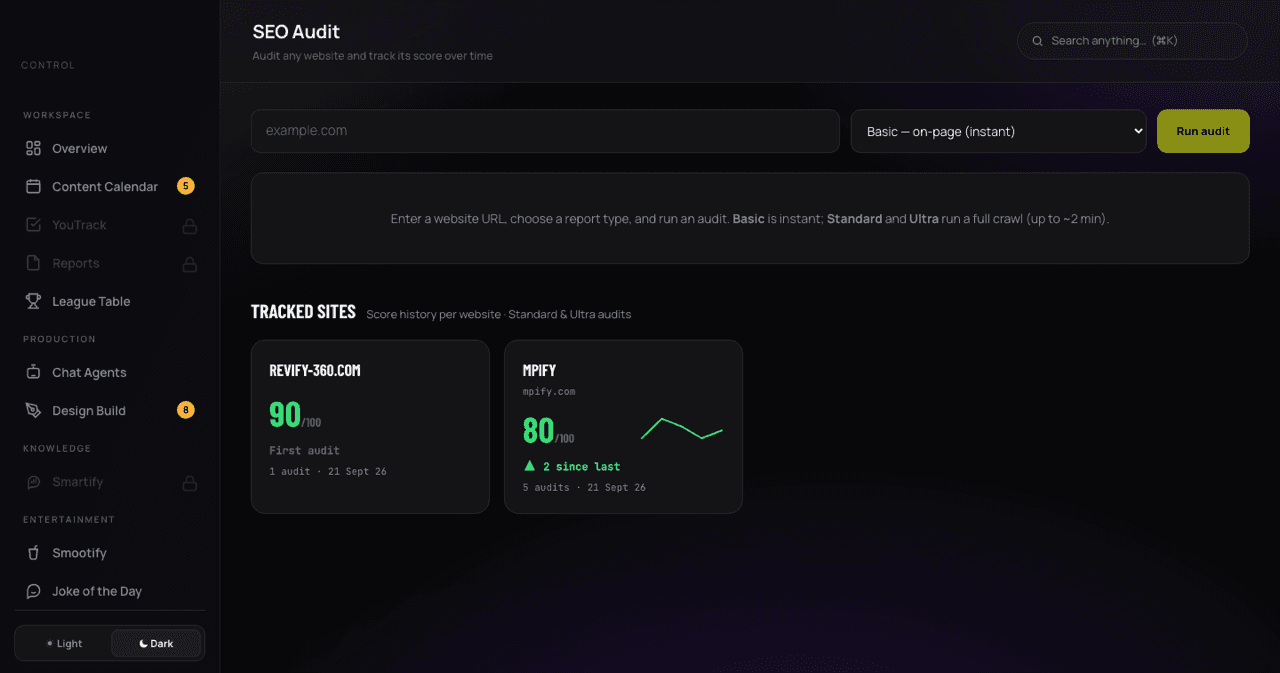1280x673 pixels.
Task: Select the locked Smartify item
Action: tap(110, 482)
